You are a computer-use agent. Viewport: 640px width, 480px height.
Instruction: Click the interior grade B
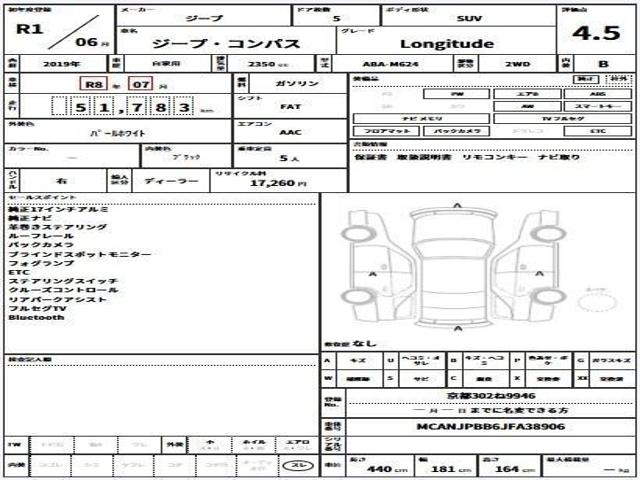pos(603,64)
